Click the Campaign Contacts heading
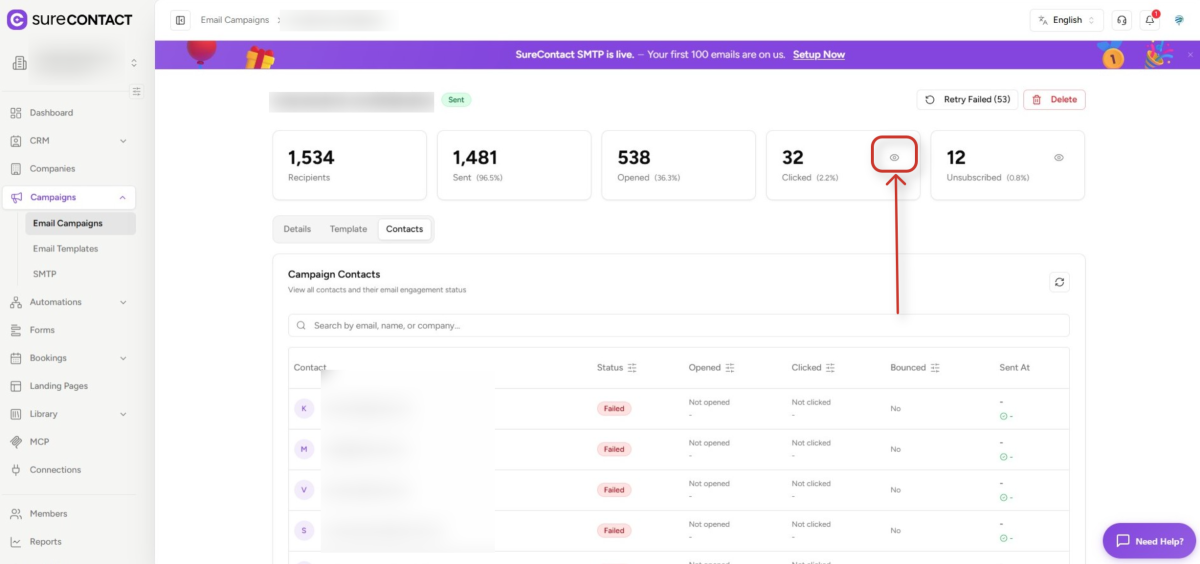The width and height of the screenshot is (1200, 564). point(334,274)
